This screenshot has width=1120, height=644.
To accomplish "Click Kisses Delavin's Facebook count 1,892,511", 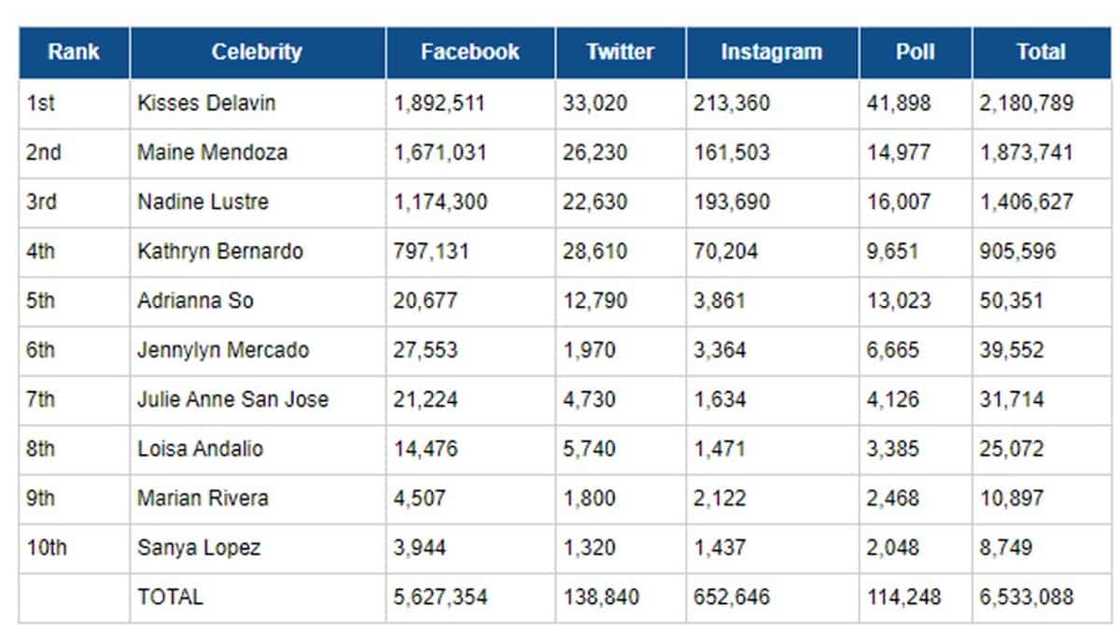I will click(x=441, y=103).
